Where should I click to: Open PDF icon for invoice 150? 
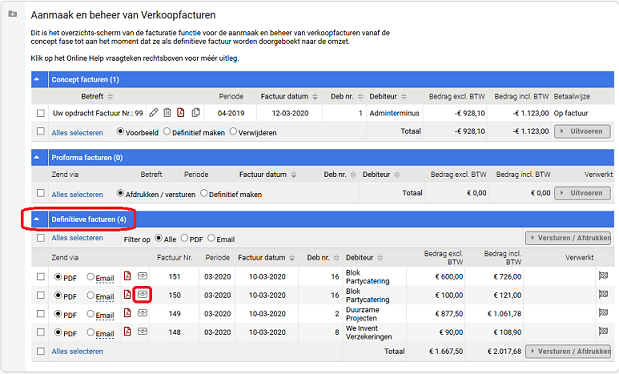tap(128, 294)
